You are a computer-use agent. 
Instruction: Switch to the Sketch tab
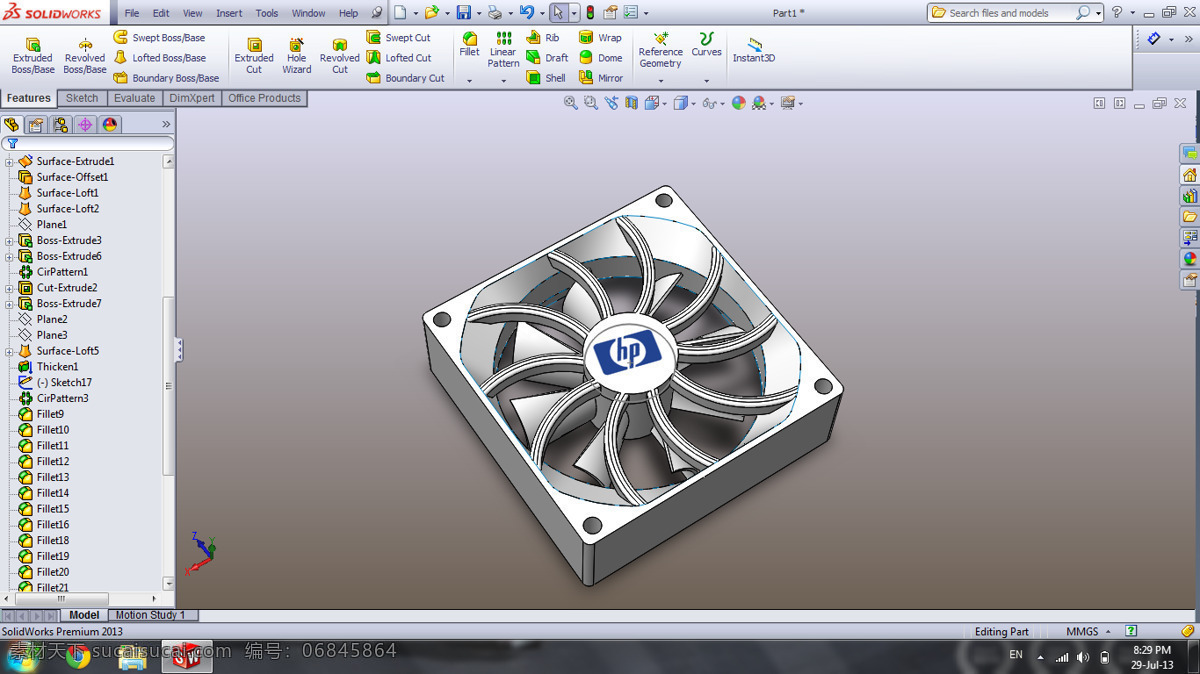pos(82,98)
